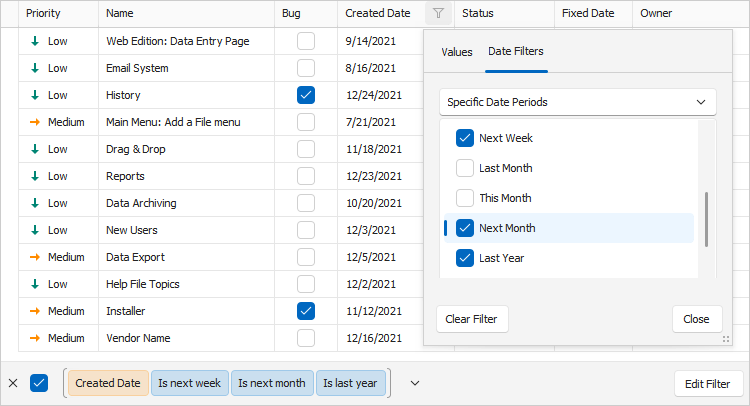Click the Medium priority arrow for Installer
This screenshot has width=750, height=406.
pyautogui.click(x=35, y=311)
